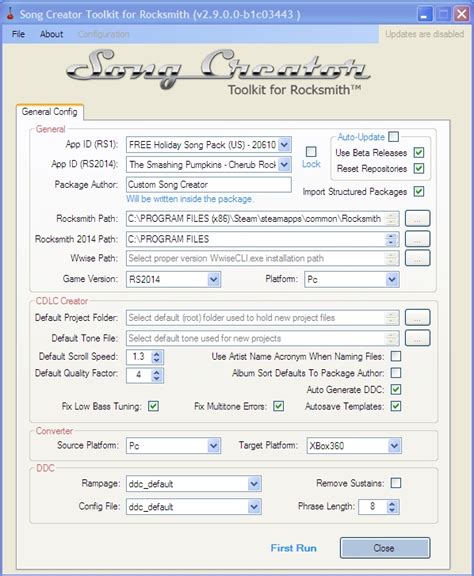
Task: Click the Default Project Folder field
Action: click(x=262, y=318)
